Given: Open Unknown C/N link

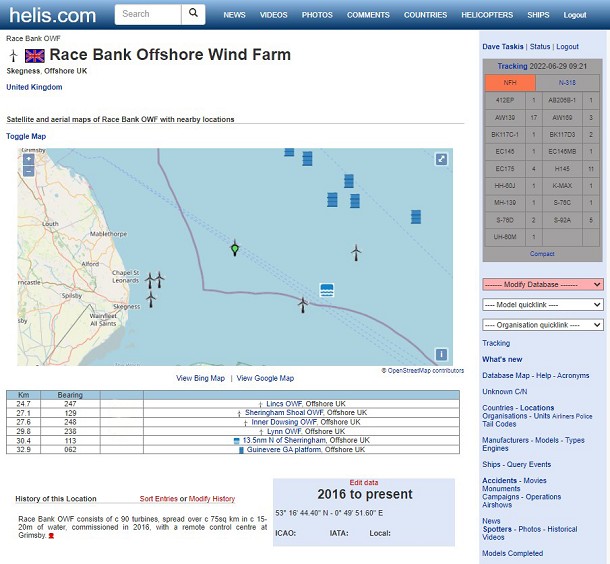Looking at the screenshot, I should 505,392.
